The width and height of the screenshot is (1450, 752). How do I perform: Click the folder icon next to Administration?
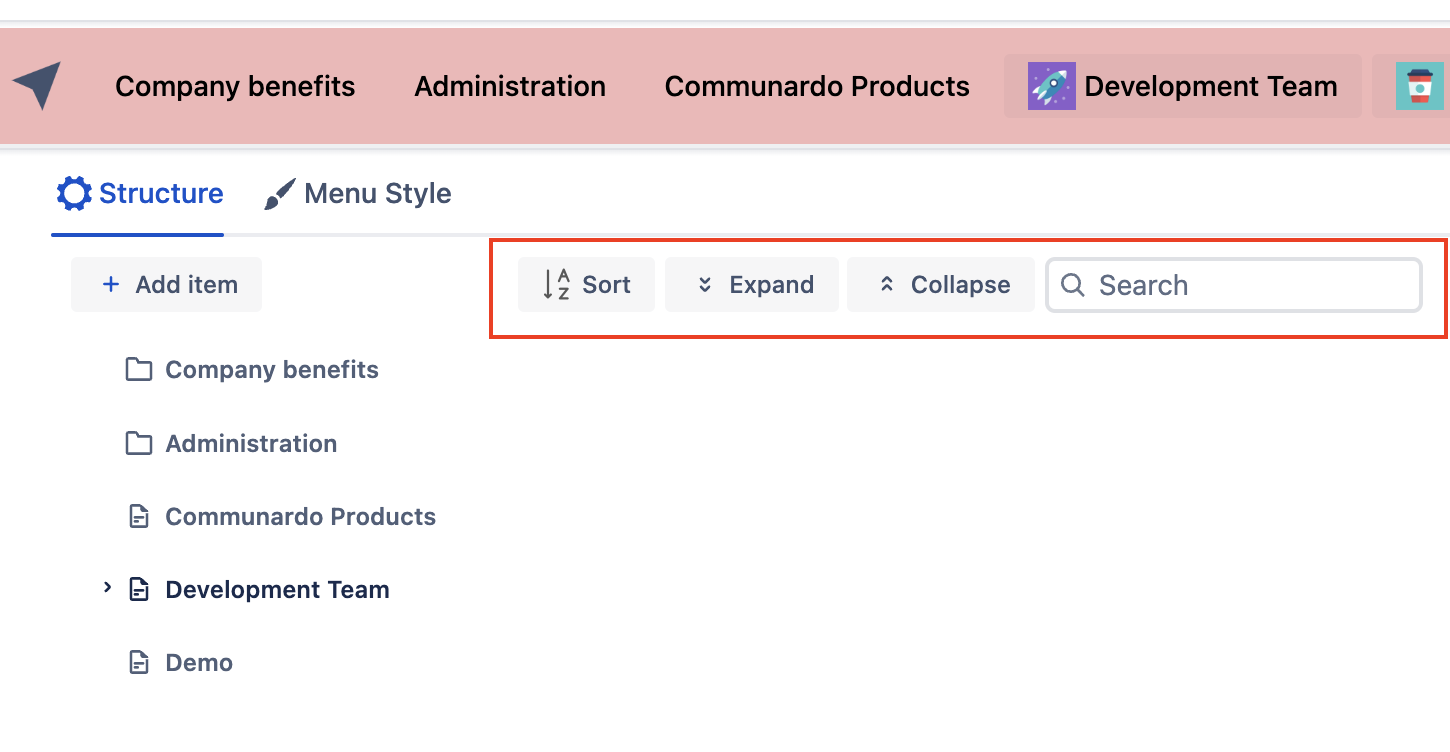tap(139, 443)
